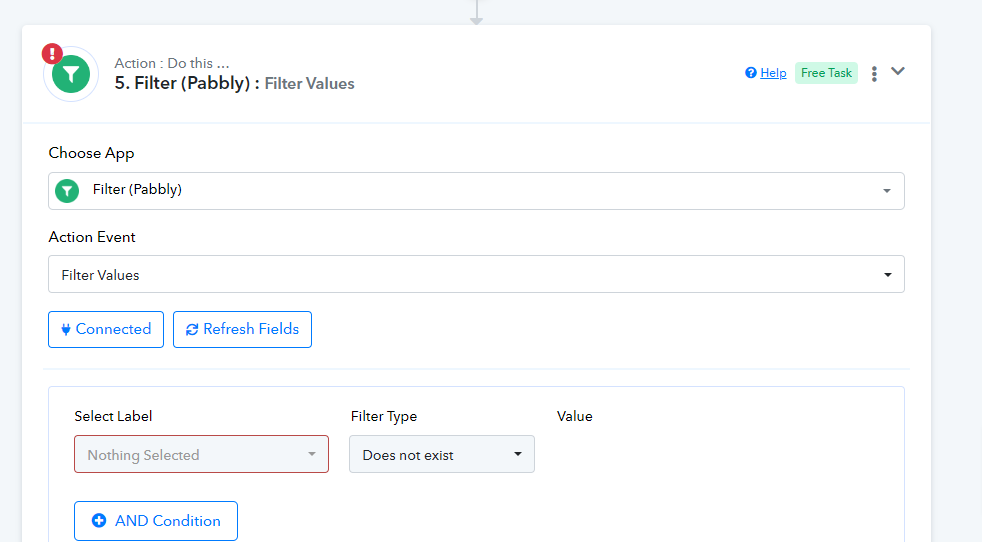Click the 'Action : Do this ...' text
The width and height of the screenshot is (982, 542).
tap(172, 63)
